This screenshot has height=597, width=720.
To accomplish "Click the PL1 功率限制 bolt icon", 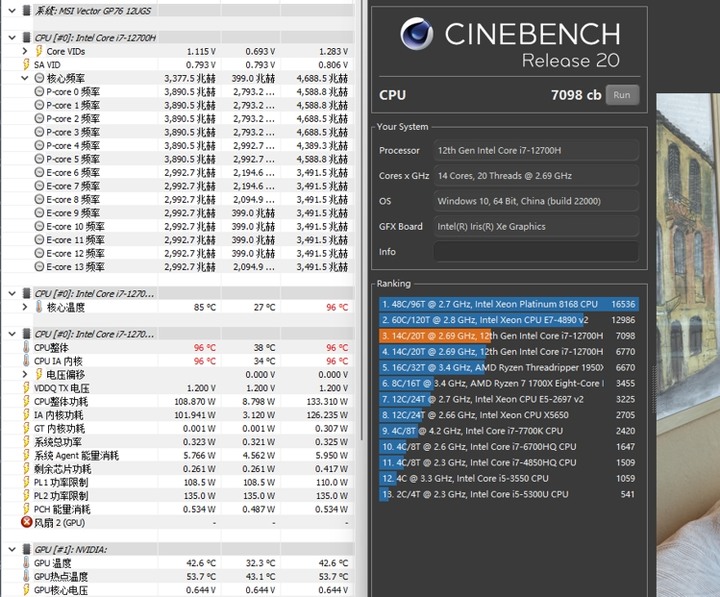I will (26, 482).
